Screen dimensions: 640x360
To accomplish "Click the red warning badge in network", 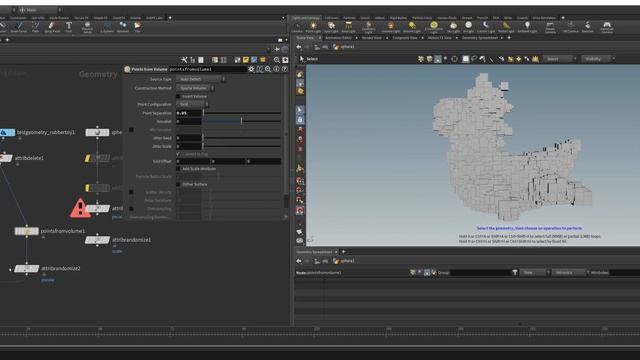I will pos(80,208).
